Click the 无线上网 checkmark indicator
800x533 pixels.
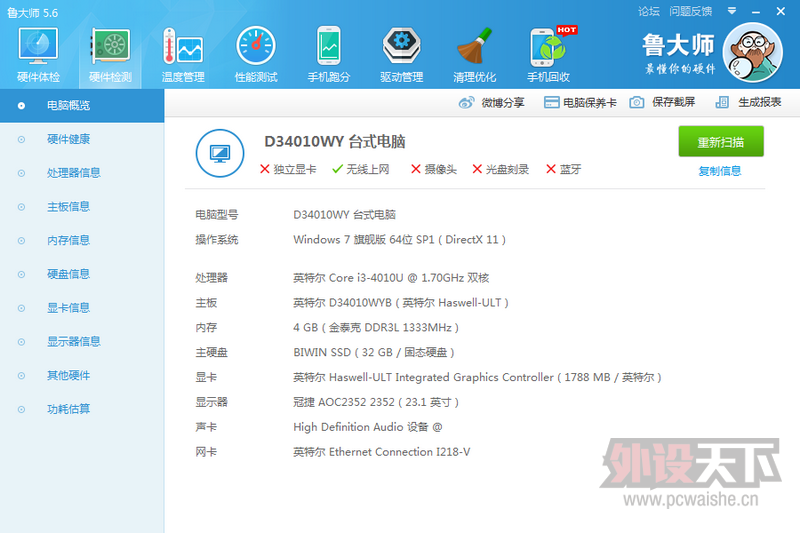point(361,169)
